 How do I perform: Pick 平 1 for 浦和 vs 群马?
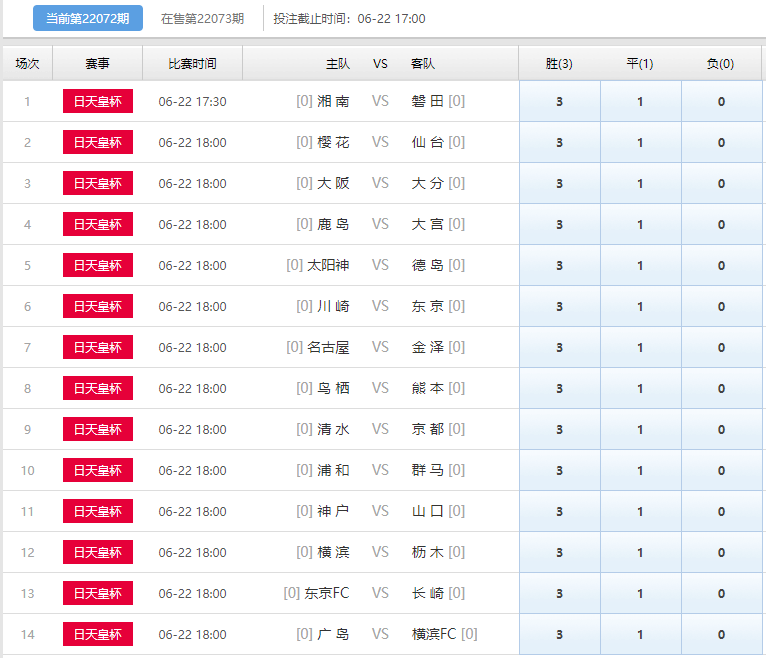640,471
